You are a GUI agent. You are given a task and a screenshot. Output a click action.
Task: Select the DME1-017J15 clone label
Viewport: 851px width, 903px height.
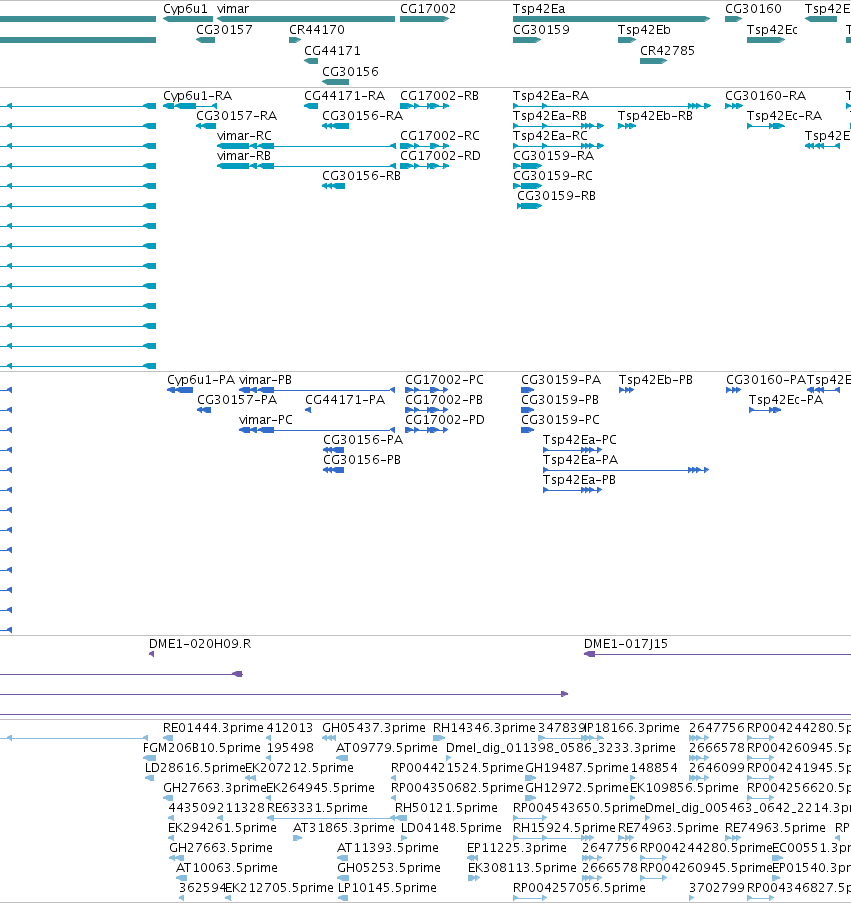pyautogui.click(x=626, y=644)
